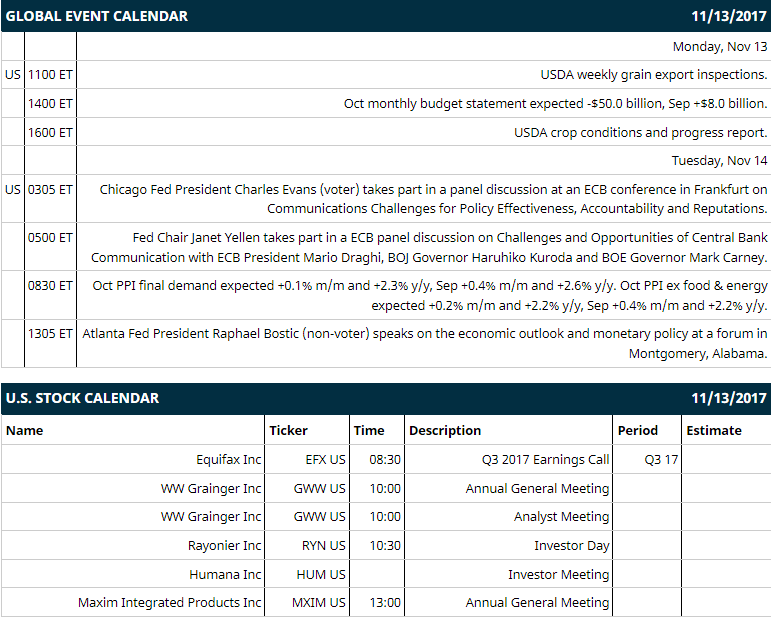Select Q3 2017 Earnings Call description
Image resolution: width=771 pixels, height=623 pixels.
tap(545, 460)
